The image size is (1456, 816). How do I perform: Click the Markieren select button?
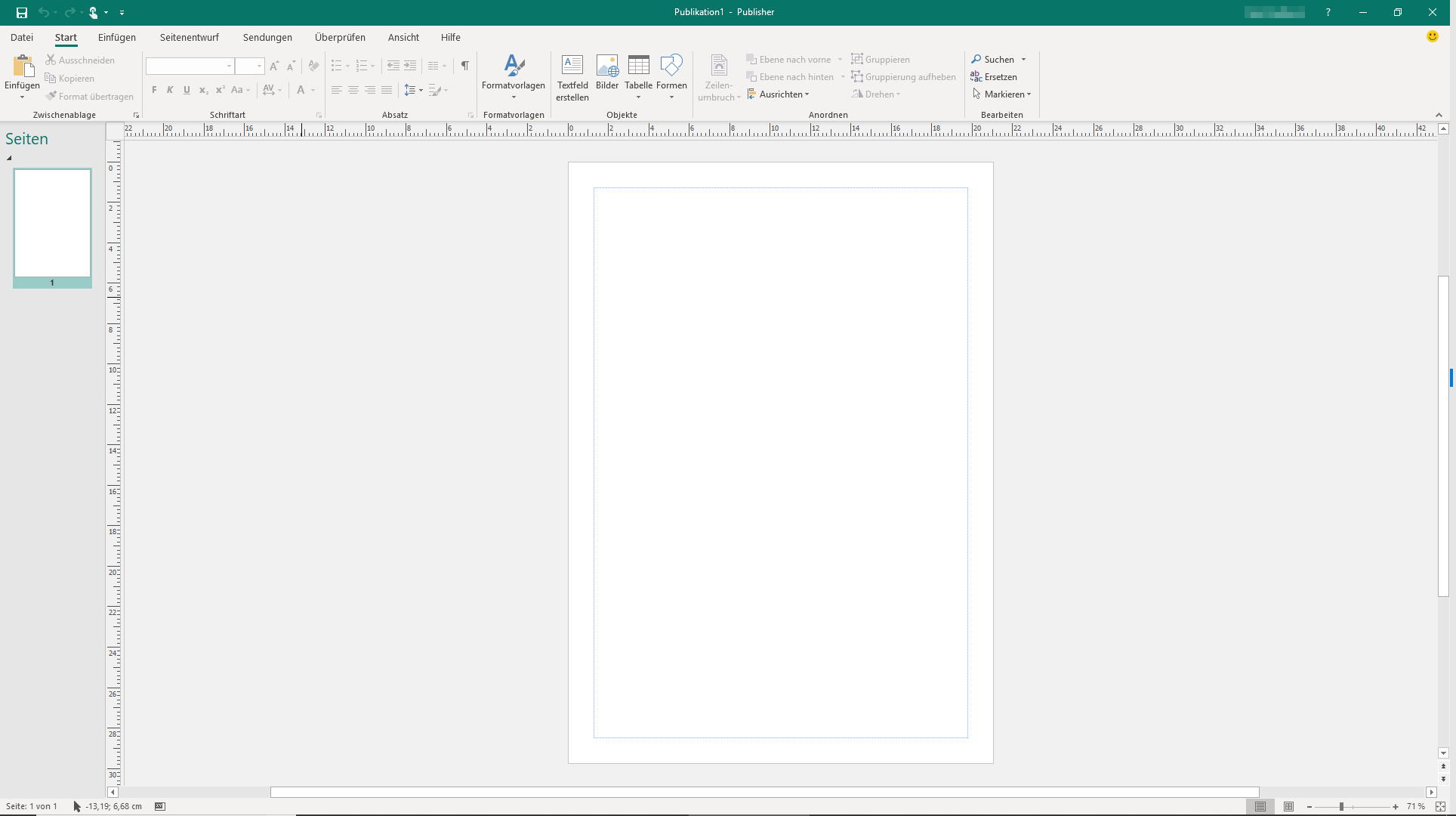click(1001, 94)
